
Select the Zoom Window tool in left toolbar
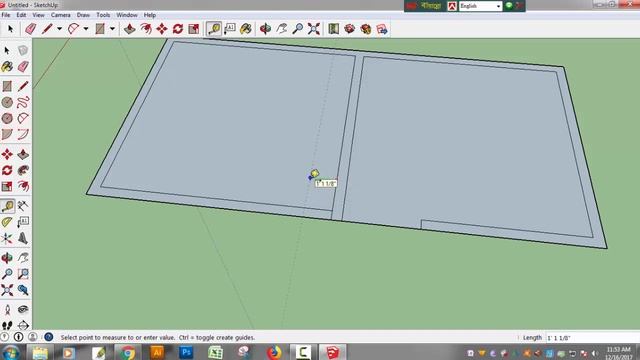pos(23,274)
